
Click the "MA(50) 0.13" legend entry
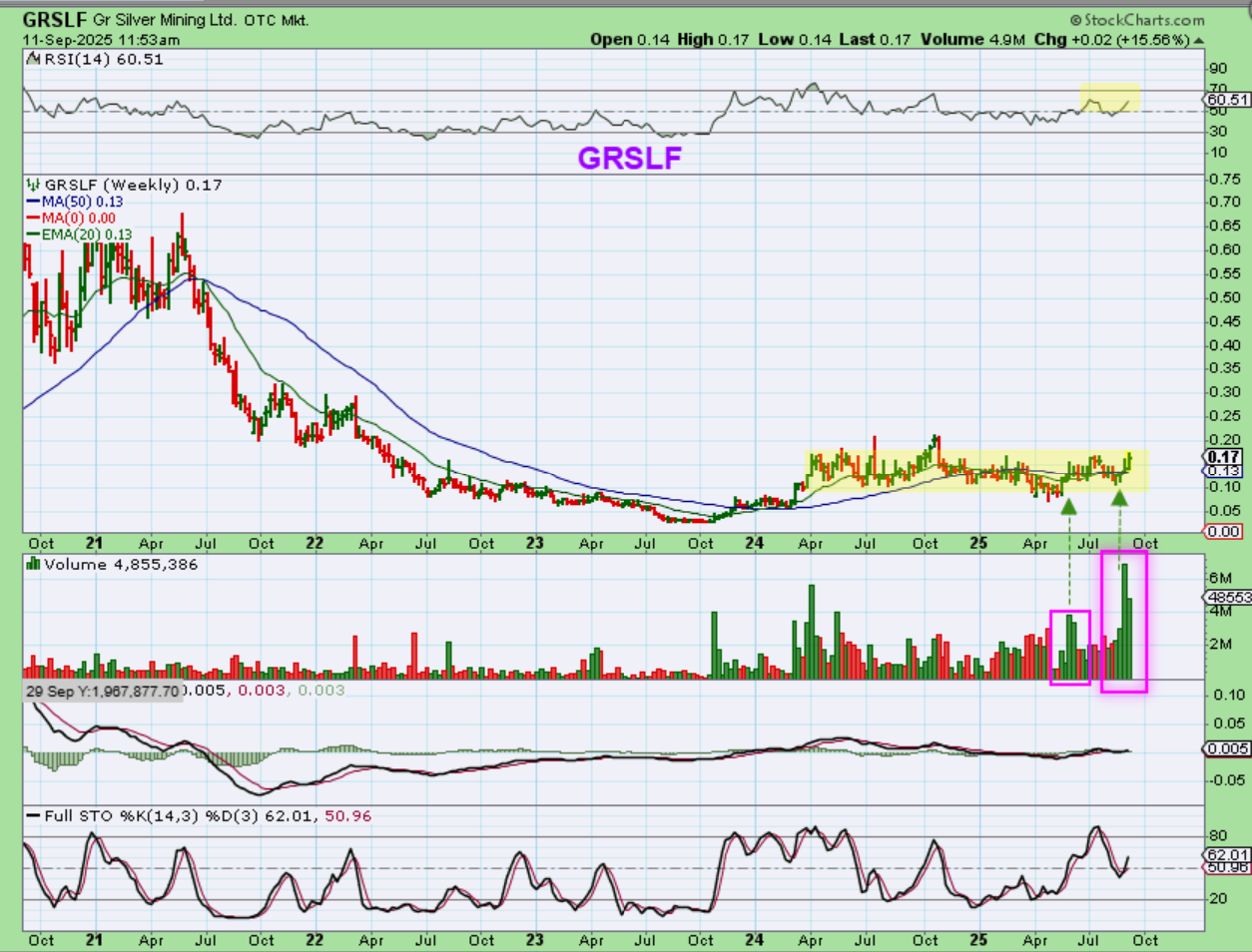click(x=82, y=202)
